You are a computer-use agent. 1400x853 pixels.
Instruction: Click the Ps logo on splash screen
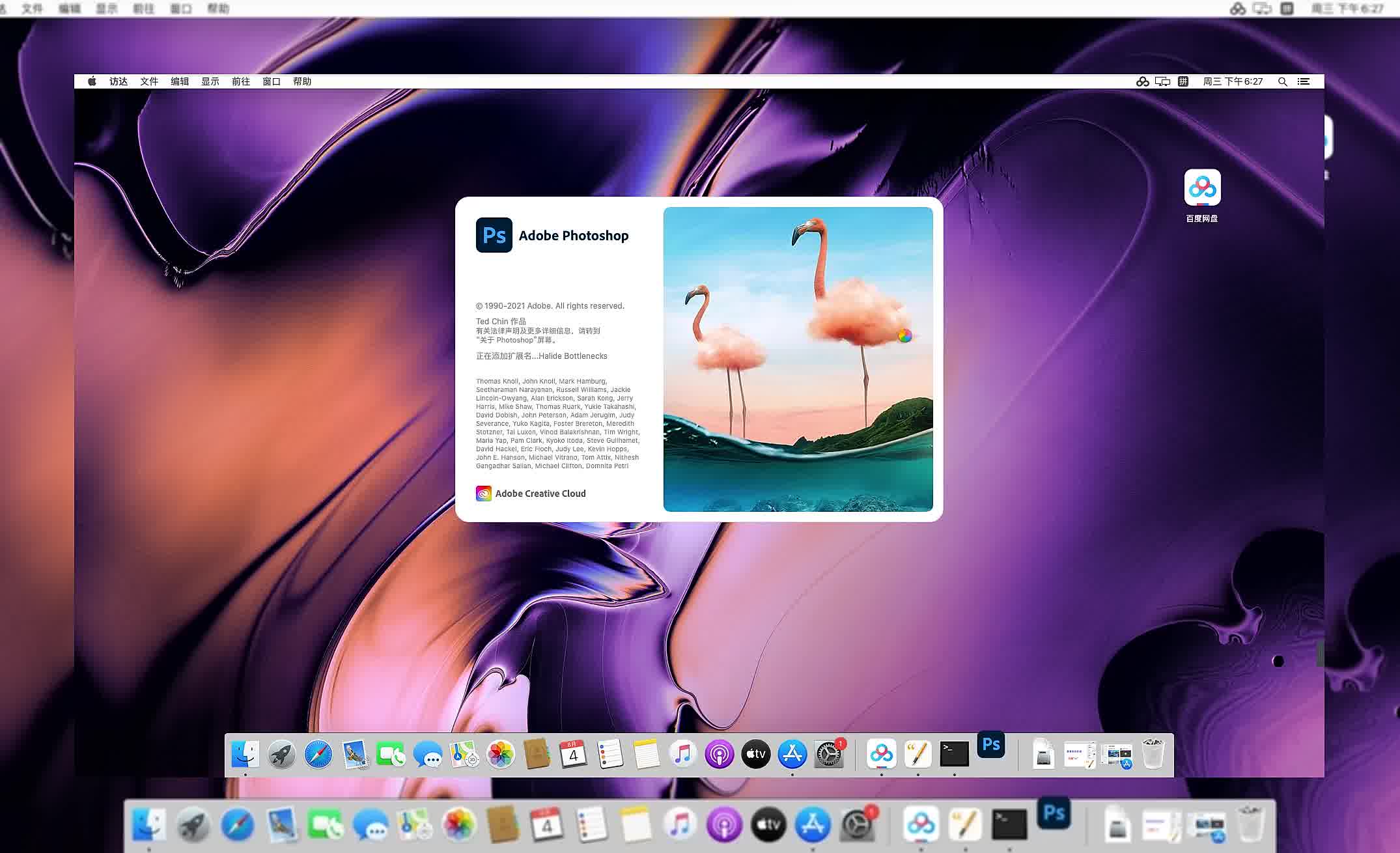coord(494,235)
